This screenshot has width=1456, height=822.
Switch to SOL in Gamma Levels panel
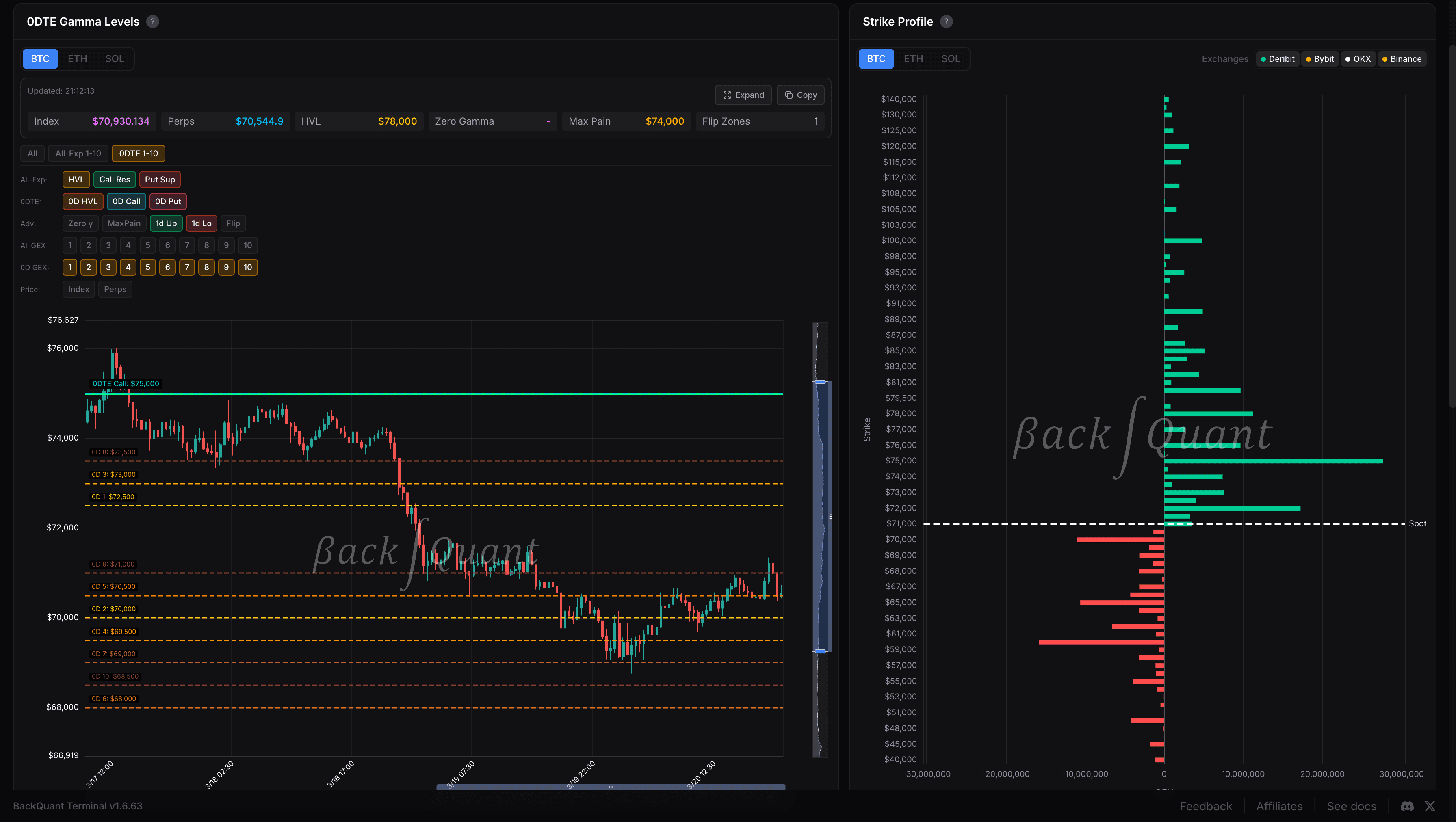(114, 59)
